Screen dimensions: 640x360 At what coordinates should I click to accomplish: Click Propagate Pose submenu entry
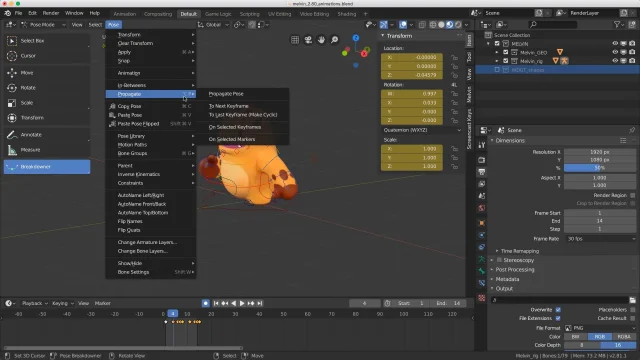226,94
